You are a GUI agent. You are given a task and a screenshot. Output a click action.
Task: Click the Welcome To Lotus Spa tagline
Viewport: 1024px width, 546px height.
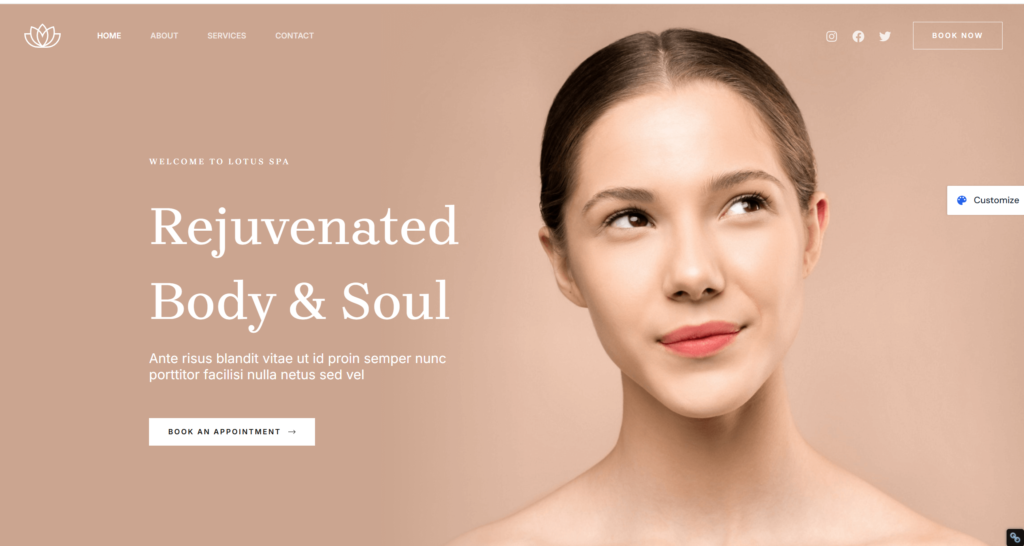coord(219,161)
